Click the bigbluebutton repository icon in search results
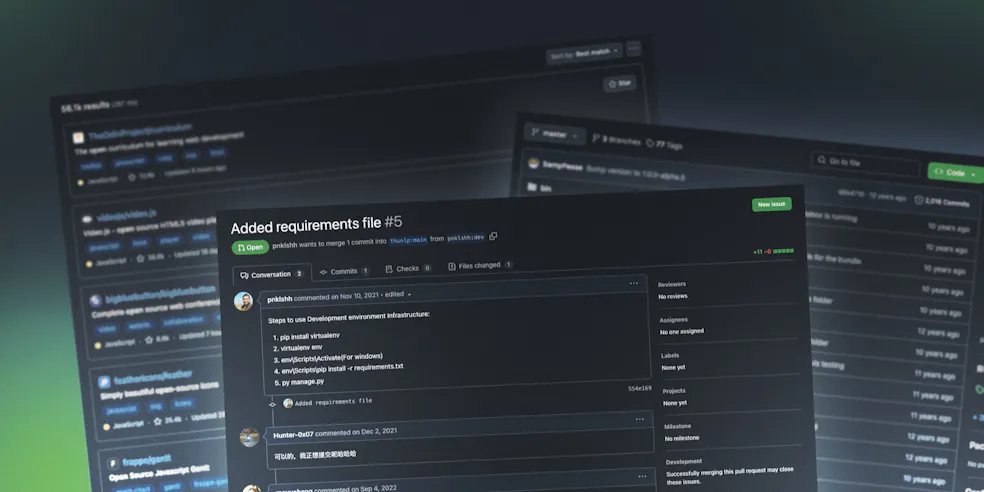 tap(95, 300)
